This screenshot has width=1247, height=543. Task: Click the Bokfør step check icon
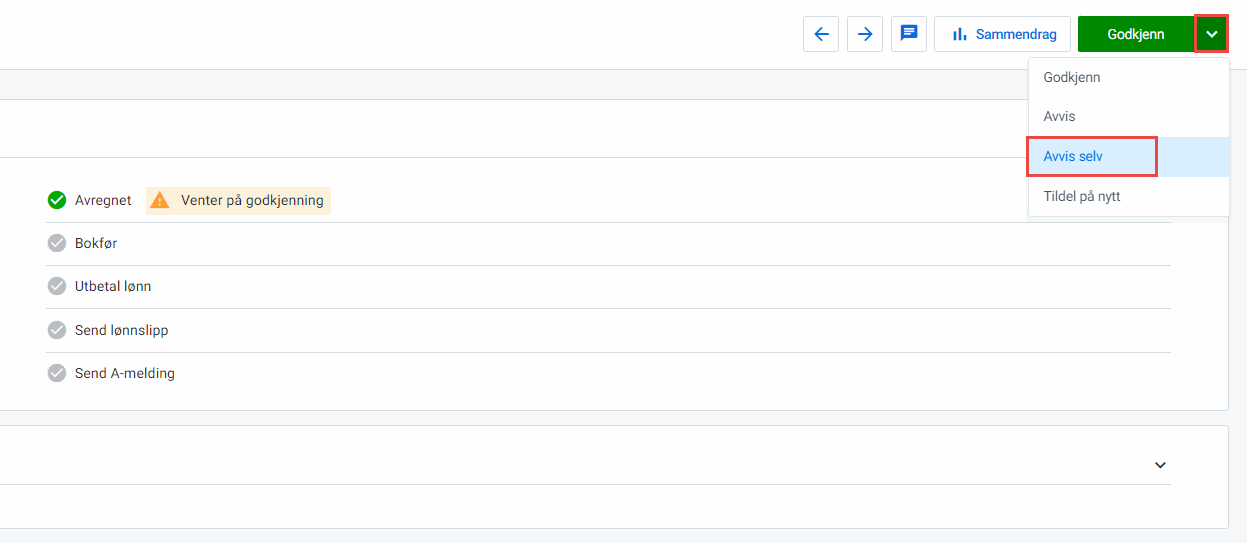[57, 243]
